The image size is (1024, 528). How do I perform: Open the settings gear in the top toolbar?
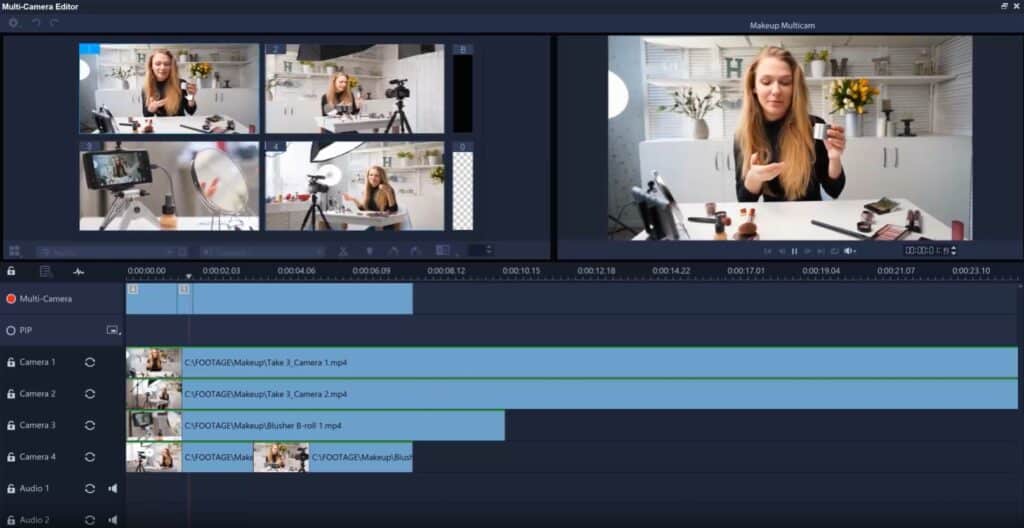click(14, 22)
